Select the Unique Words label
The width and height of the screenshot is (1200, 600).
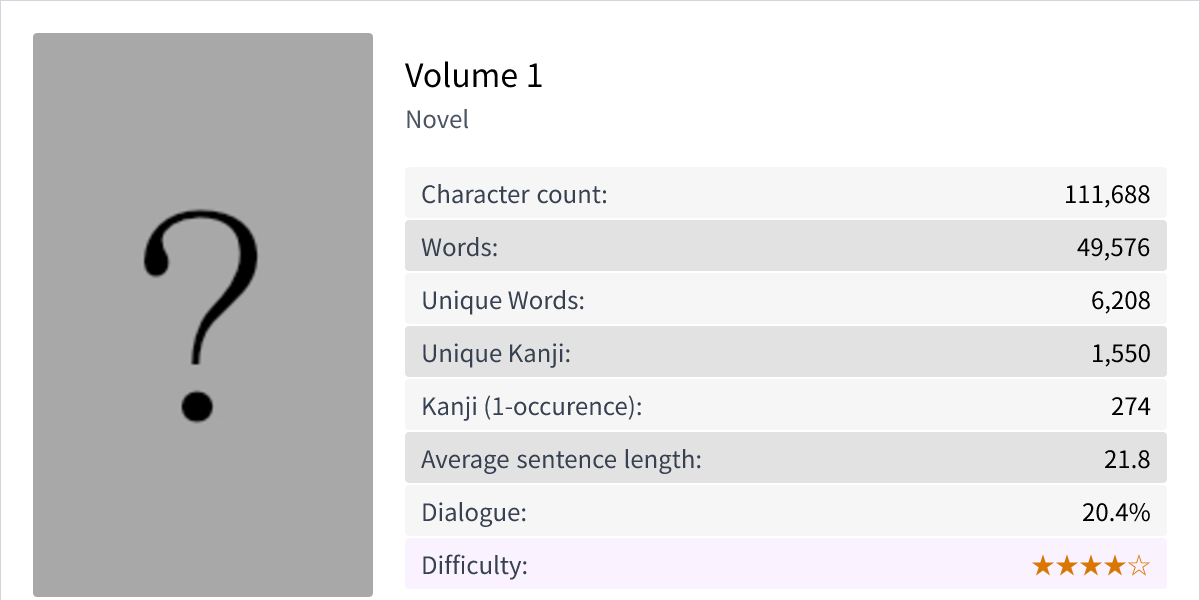(x=502, y=300)
